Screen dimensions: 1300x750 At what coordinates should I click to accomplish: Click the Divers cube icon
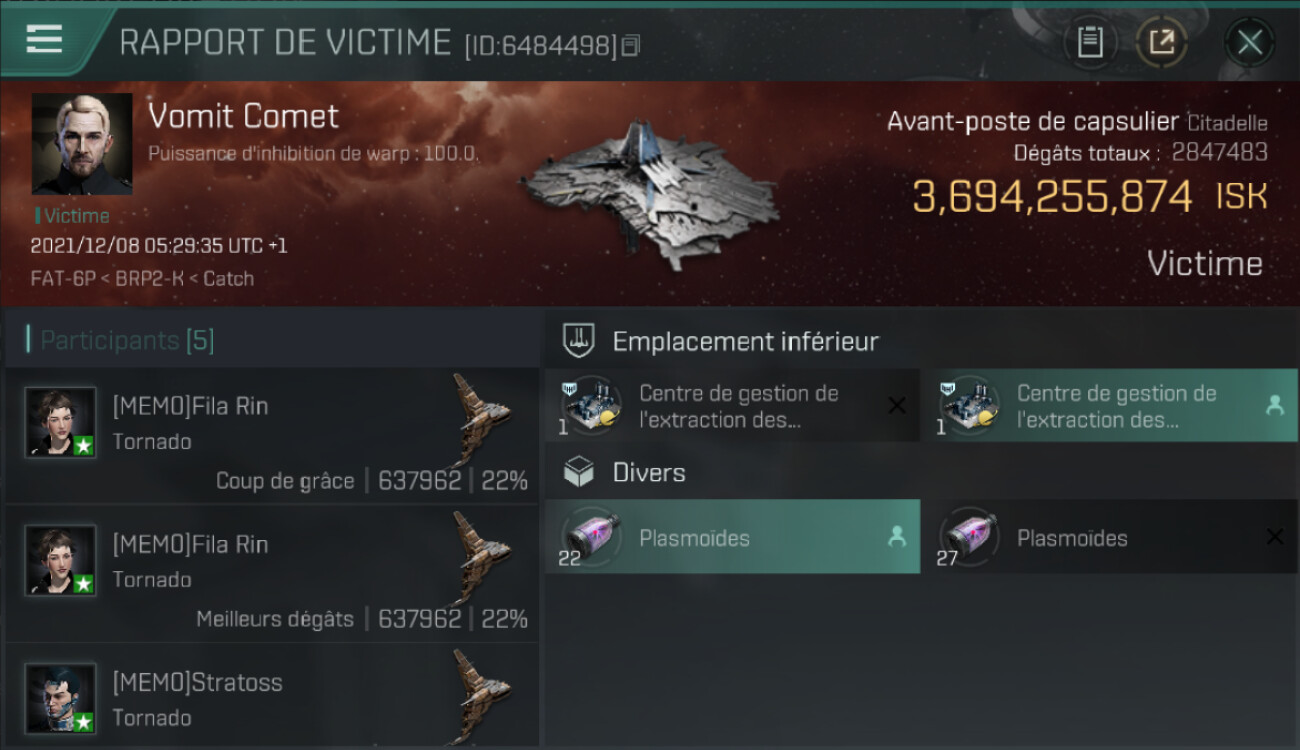click(x=579, y=472)
